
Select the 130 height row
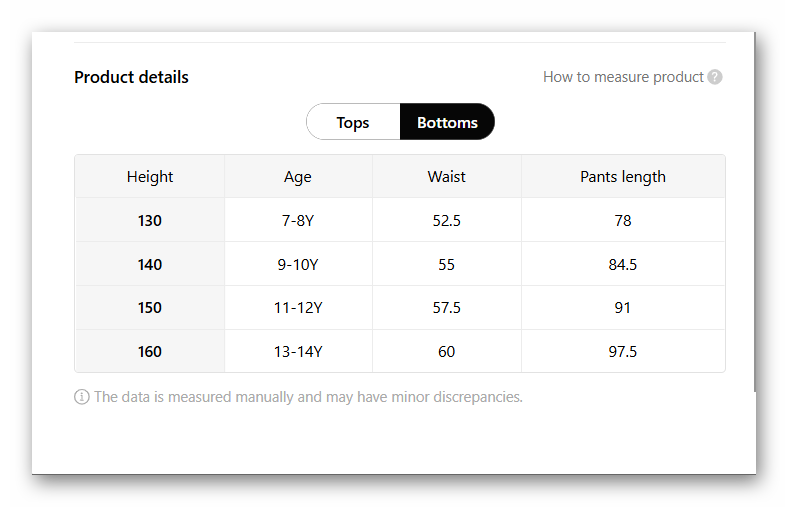click(x=150, y=221)
